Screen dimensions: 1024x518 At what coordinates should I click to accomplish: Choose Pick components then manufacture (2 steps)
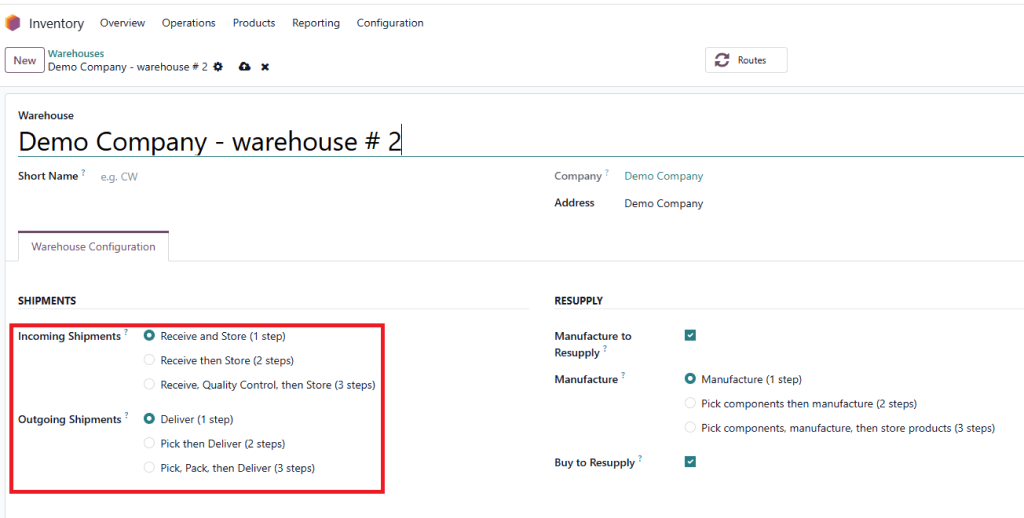coord(690,404)
